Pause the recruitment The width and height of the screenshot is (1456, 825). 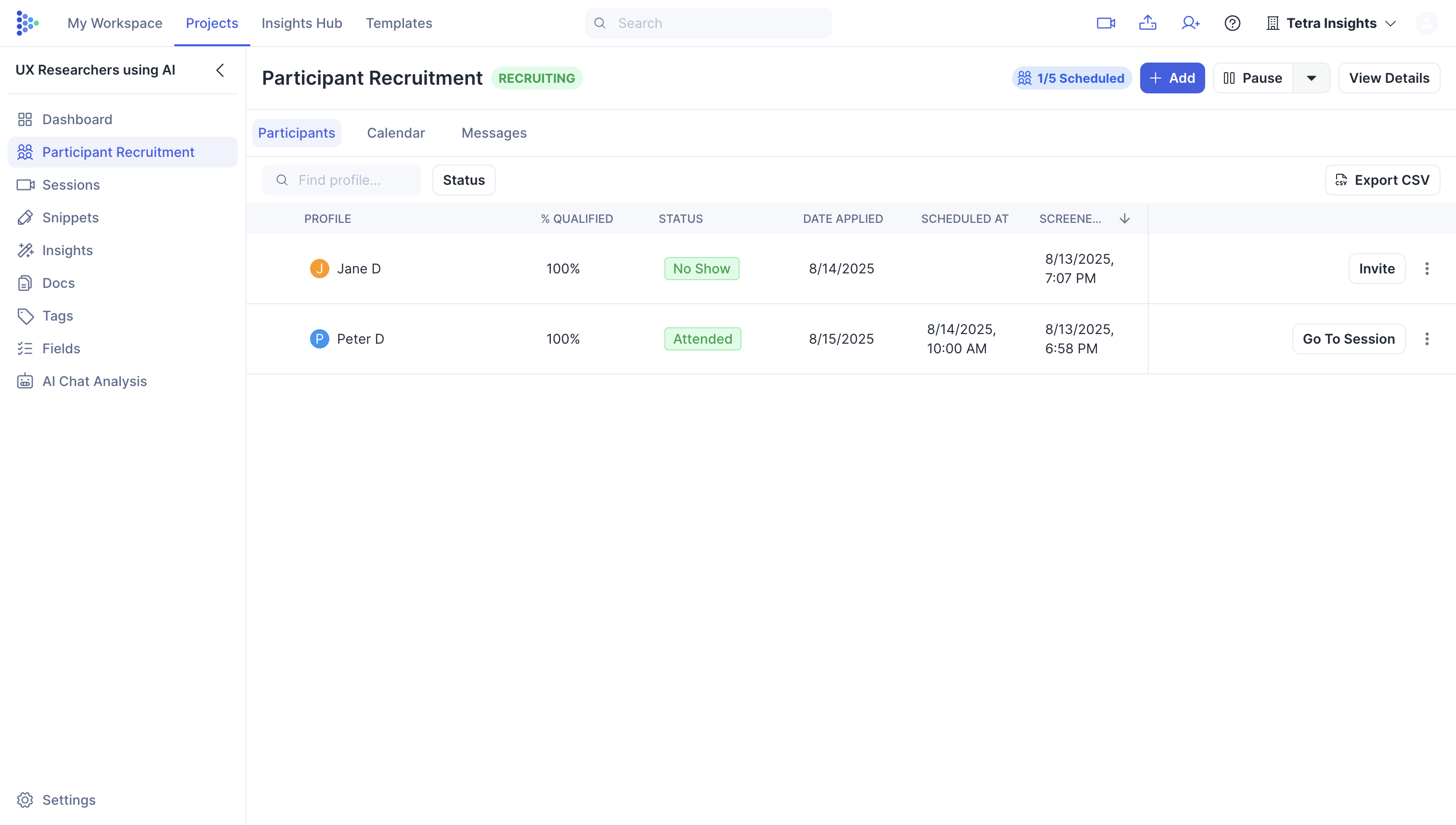coord(1252,78)
